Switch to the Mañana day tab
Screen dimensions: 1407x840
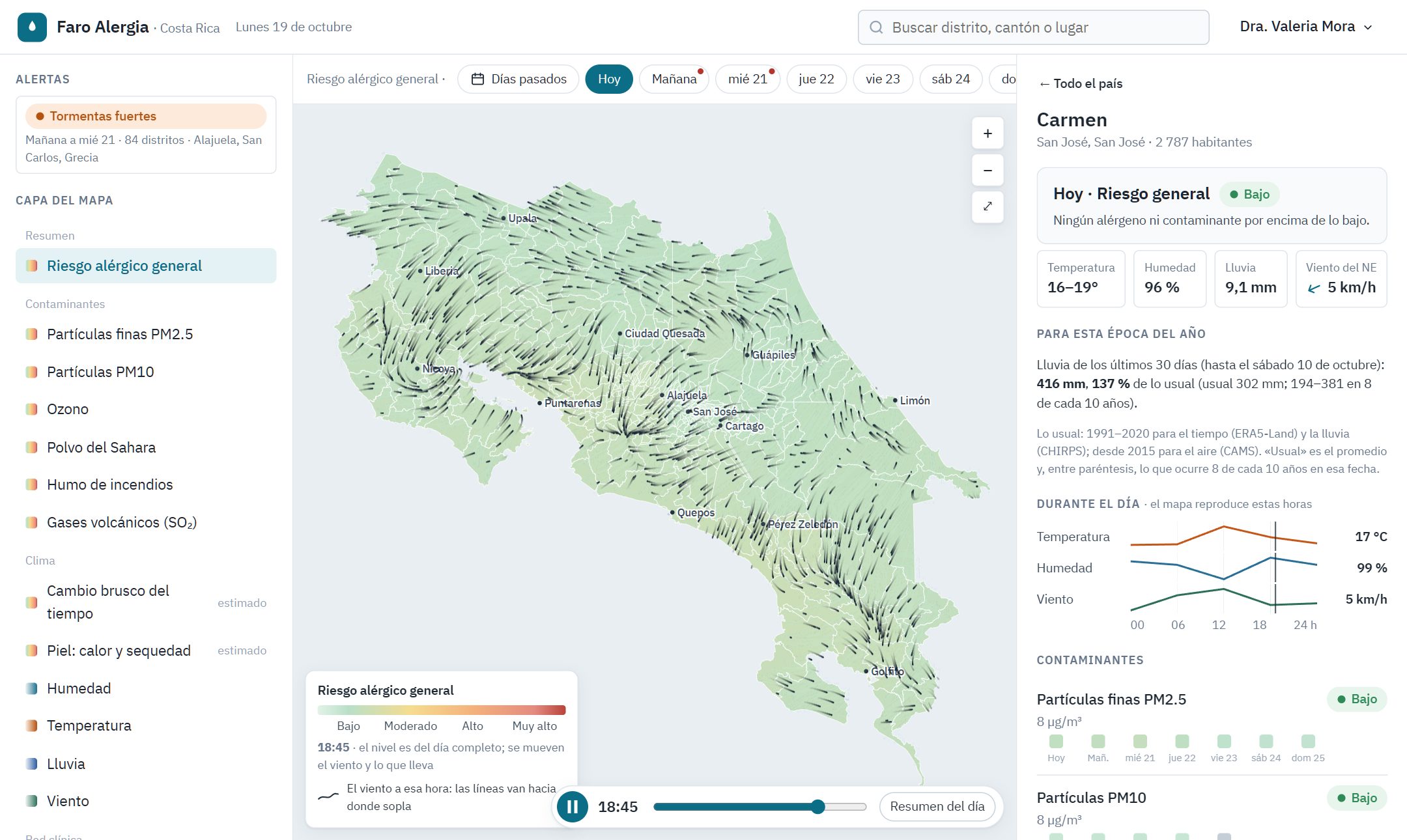pos(674,79)
